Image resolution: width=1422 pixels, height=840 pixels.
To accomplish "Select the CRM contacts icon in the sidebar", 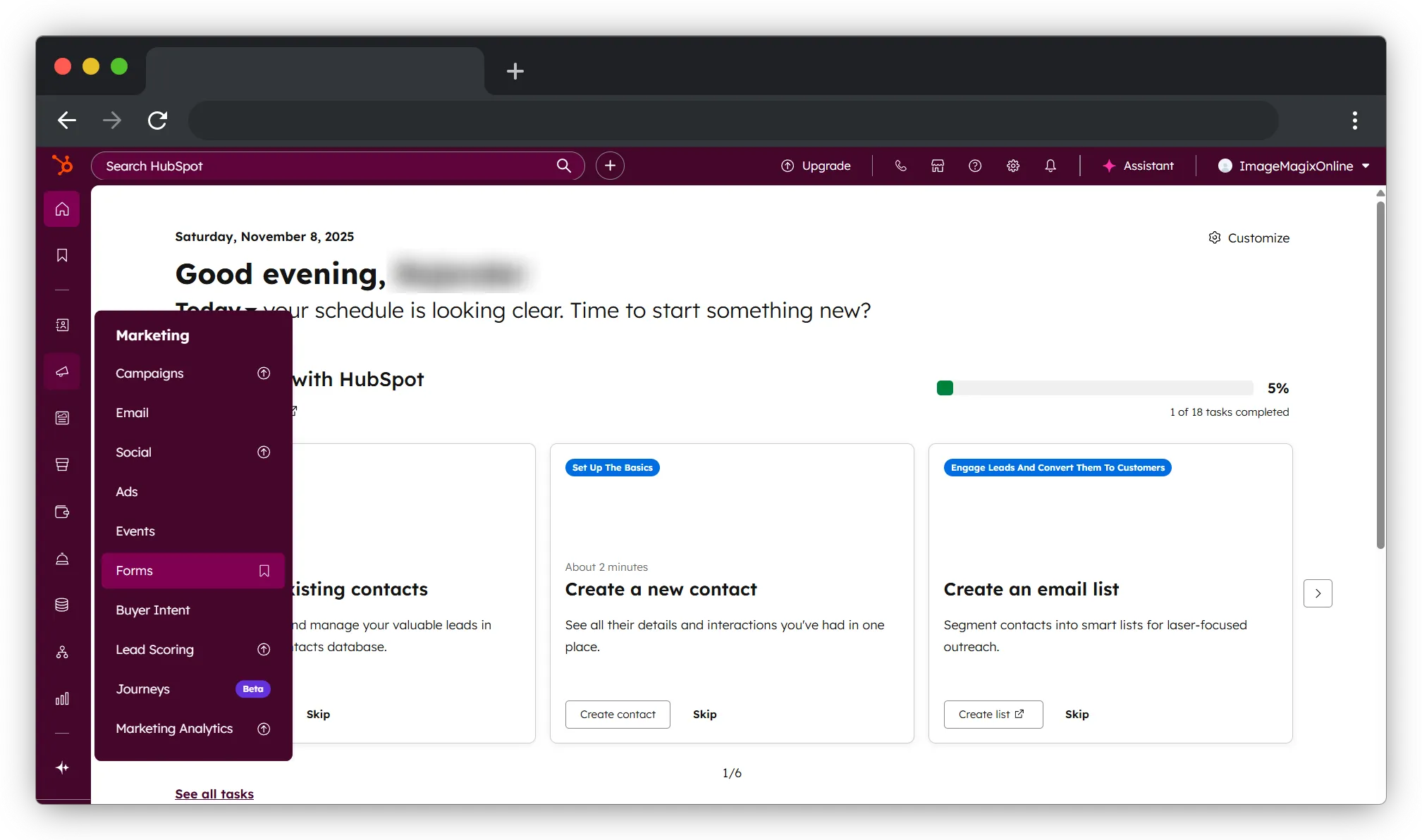I will coord(62,326).
